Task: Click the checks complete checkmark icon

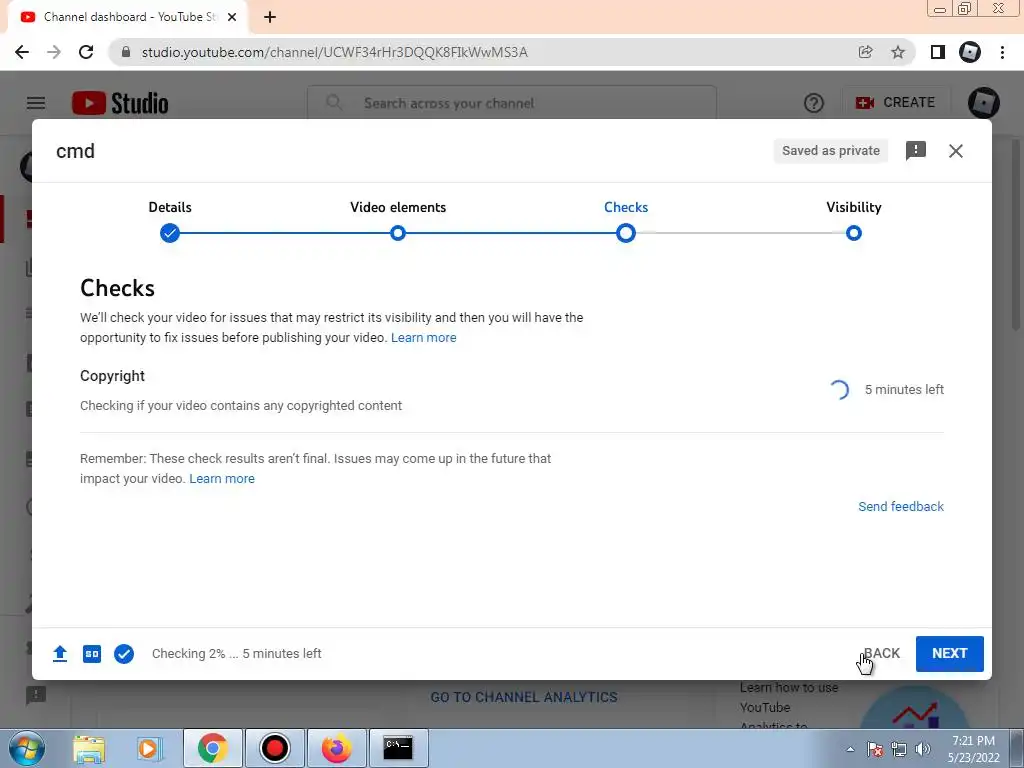Action: pyautogui.click(x=124, y=654)
